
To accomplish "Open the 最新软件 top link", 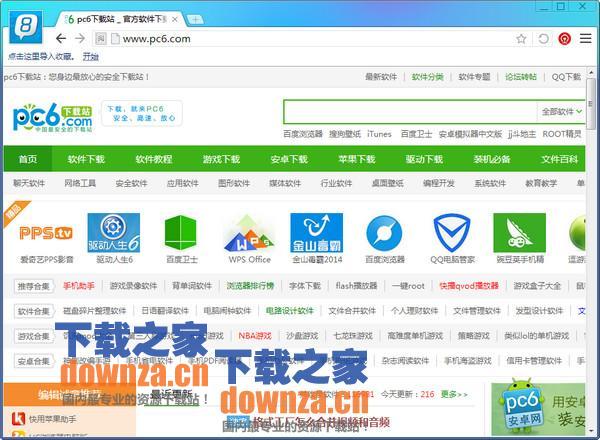I will (x=381, y=77).
